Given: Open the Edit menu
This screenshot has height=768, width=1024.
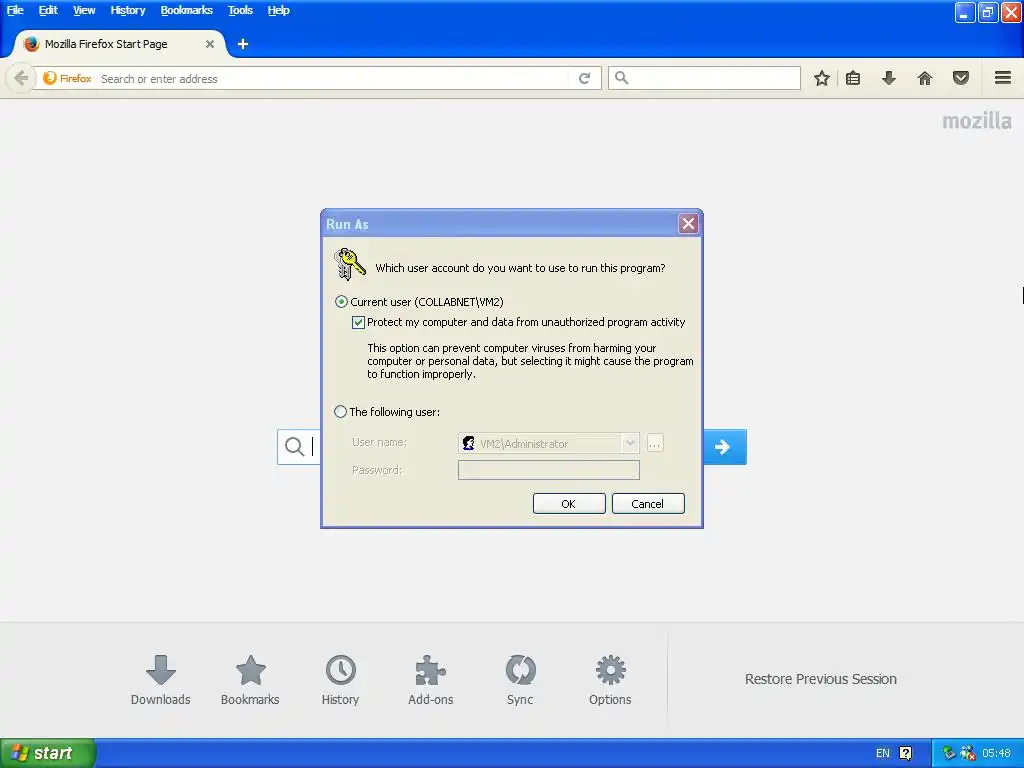Looking at the screenshot, I should click(x=48, y=10).
